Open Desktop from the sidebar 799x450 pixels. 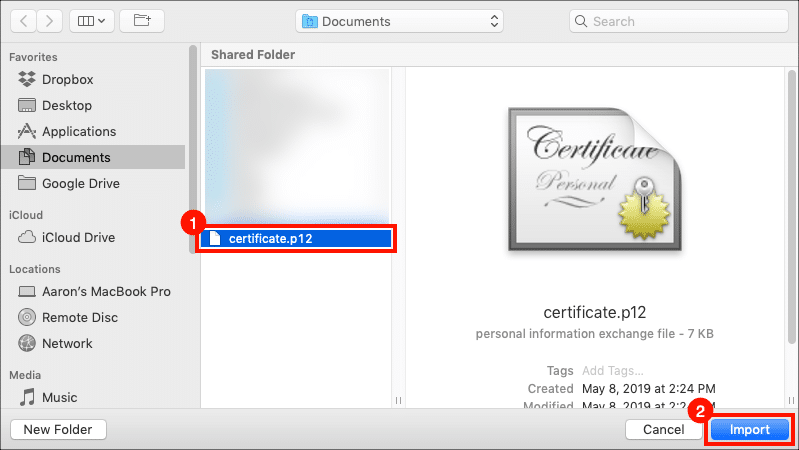(66, 105)
